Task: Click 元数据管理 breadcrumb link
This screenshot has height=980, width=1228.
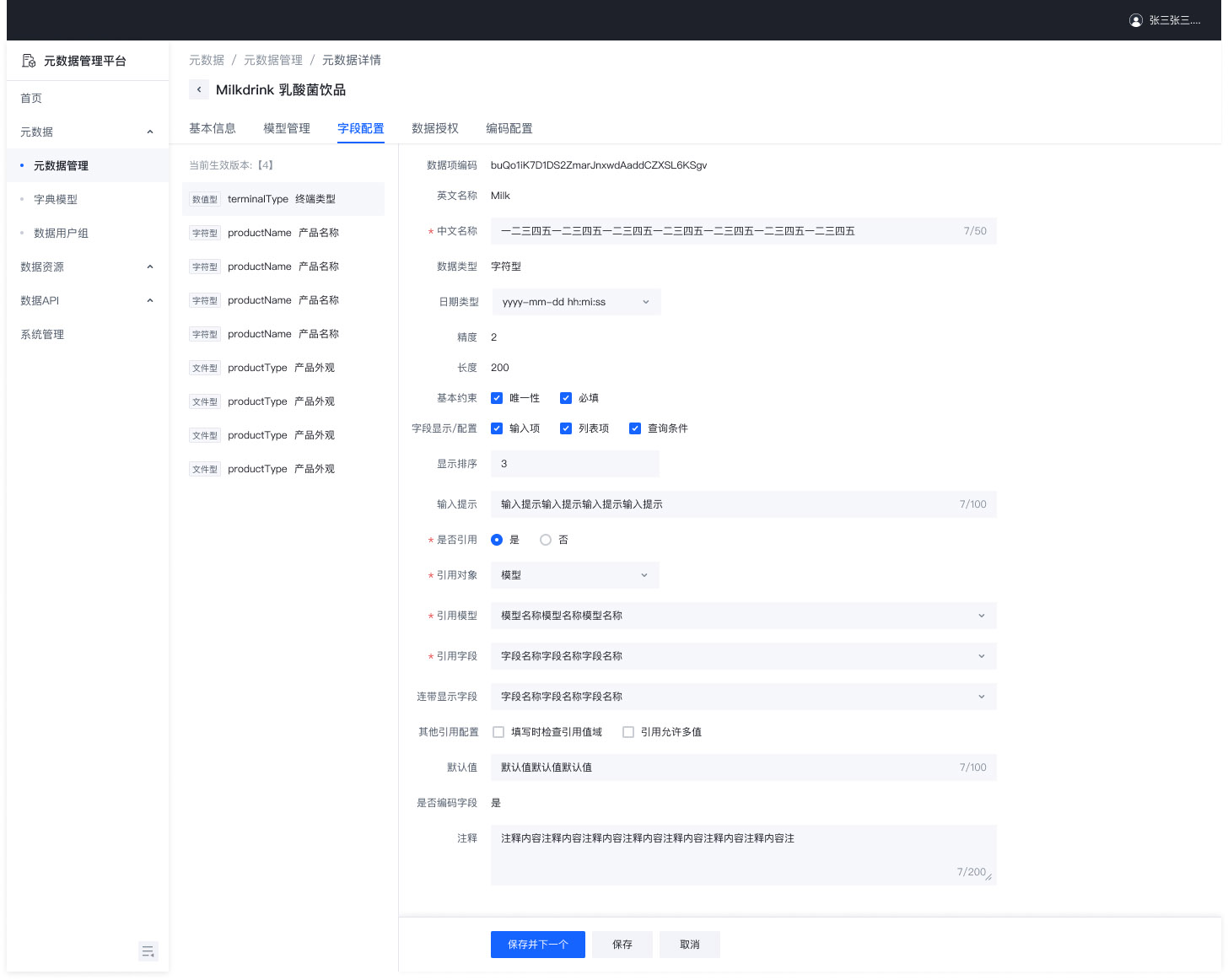Action: click(x=273, y=60)
